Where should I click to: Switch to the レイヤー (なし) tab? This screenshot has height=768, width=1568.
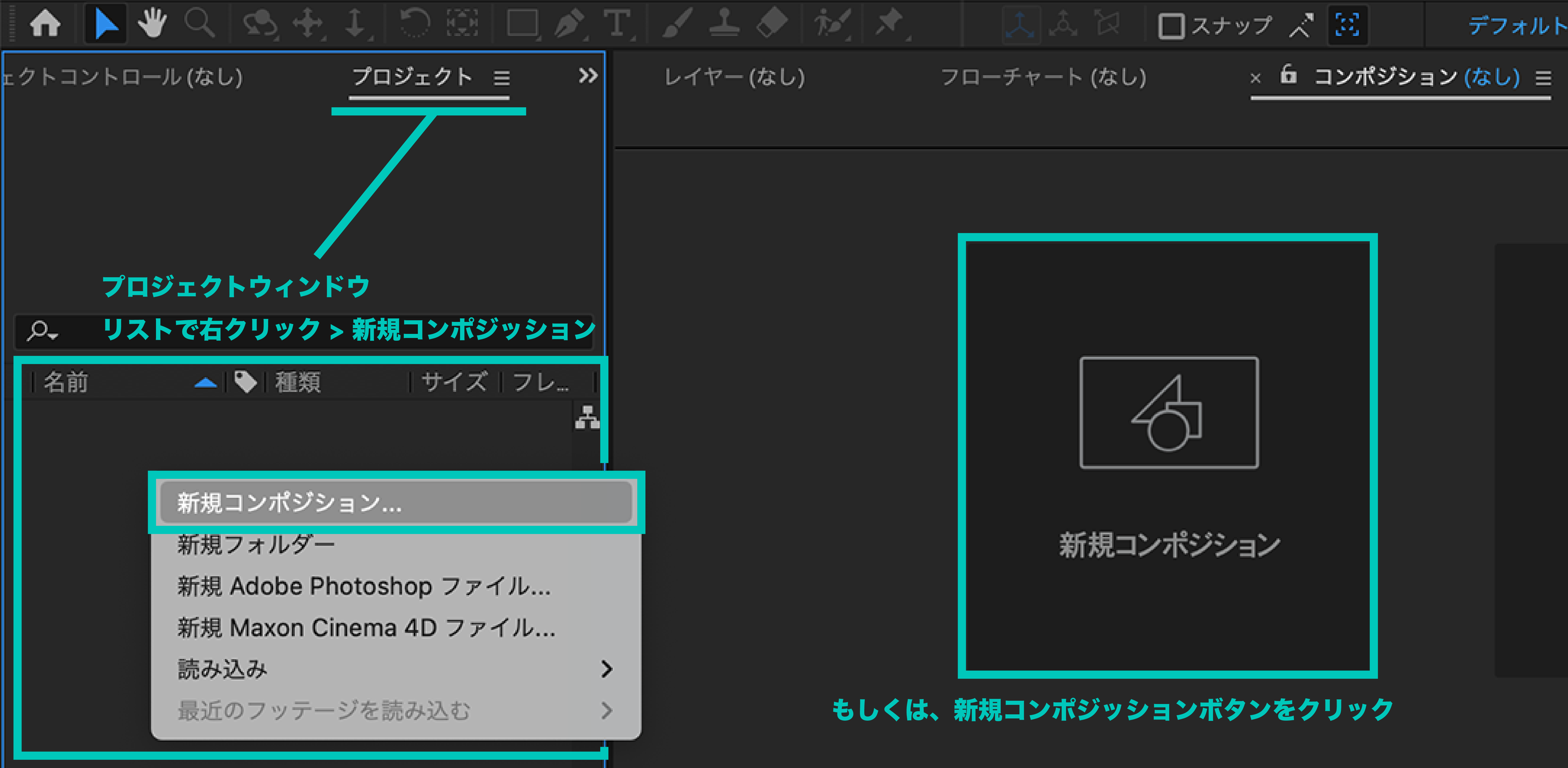735,77
